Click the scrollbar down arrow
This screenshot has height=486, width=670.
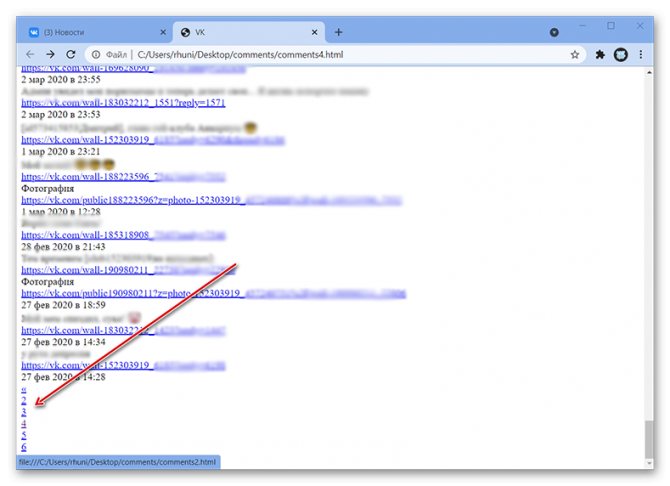pyautogui.click(x=649, y=463)
